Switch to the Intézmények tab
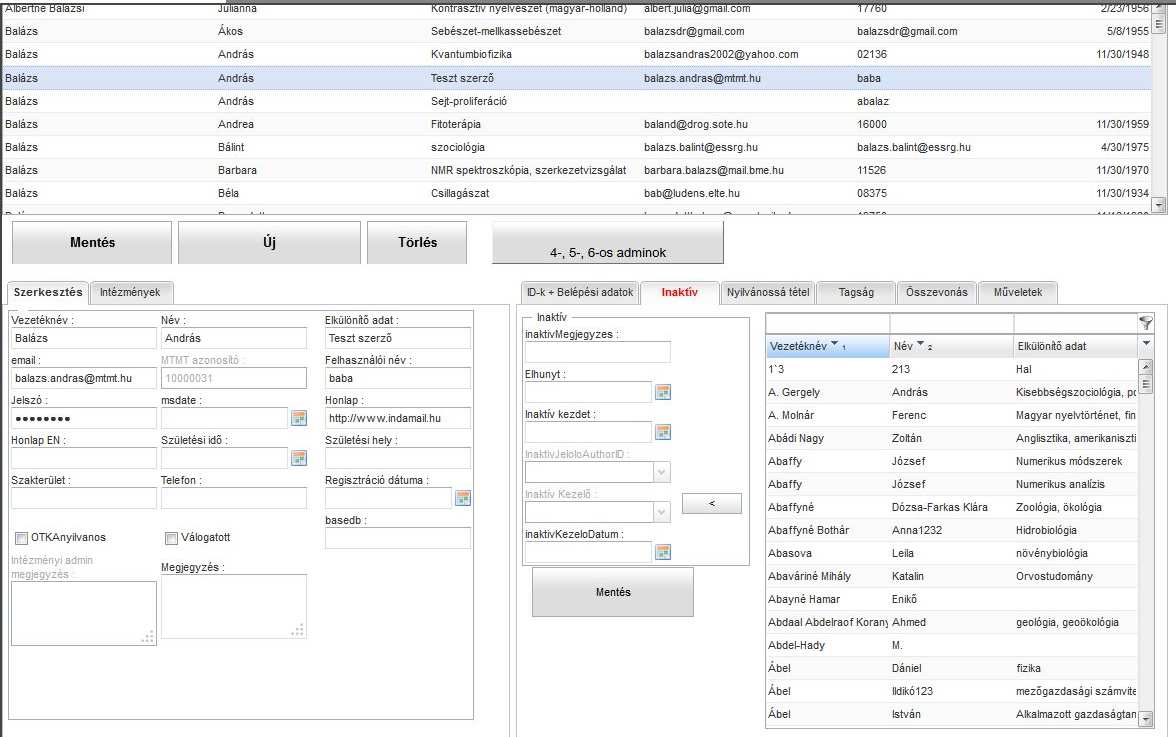Viewport: 1176px width, 737px height. pos(130,292)
